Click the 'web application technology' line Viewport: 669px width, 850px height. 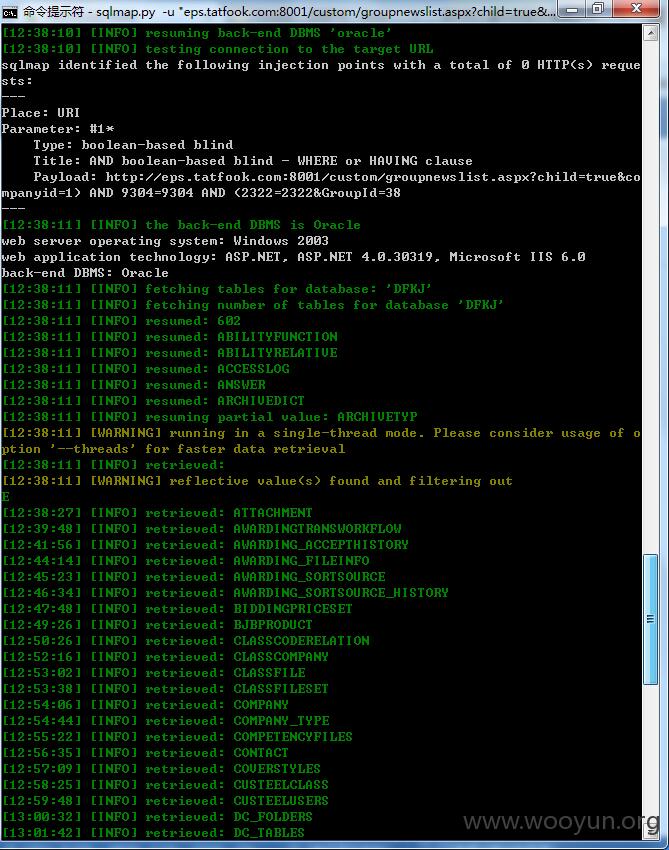(x=293, y=257)
